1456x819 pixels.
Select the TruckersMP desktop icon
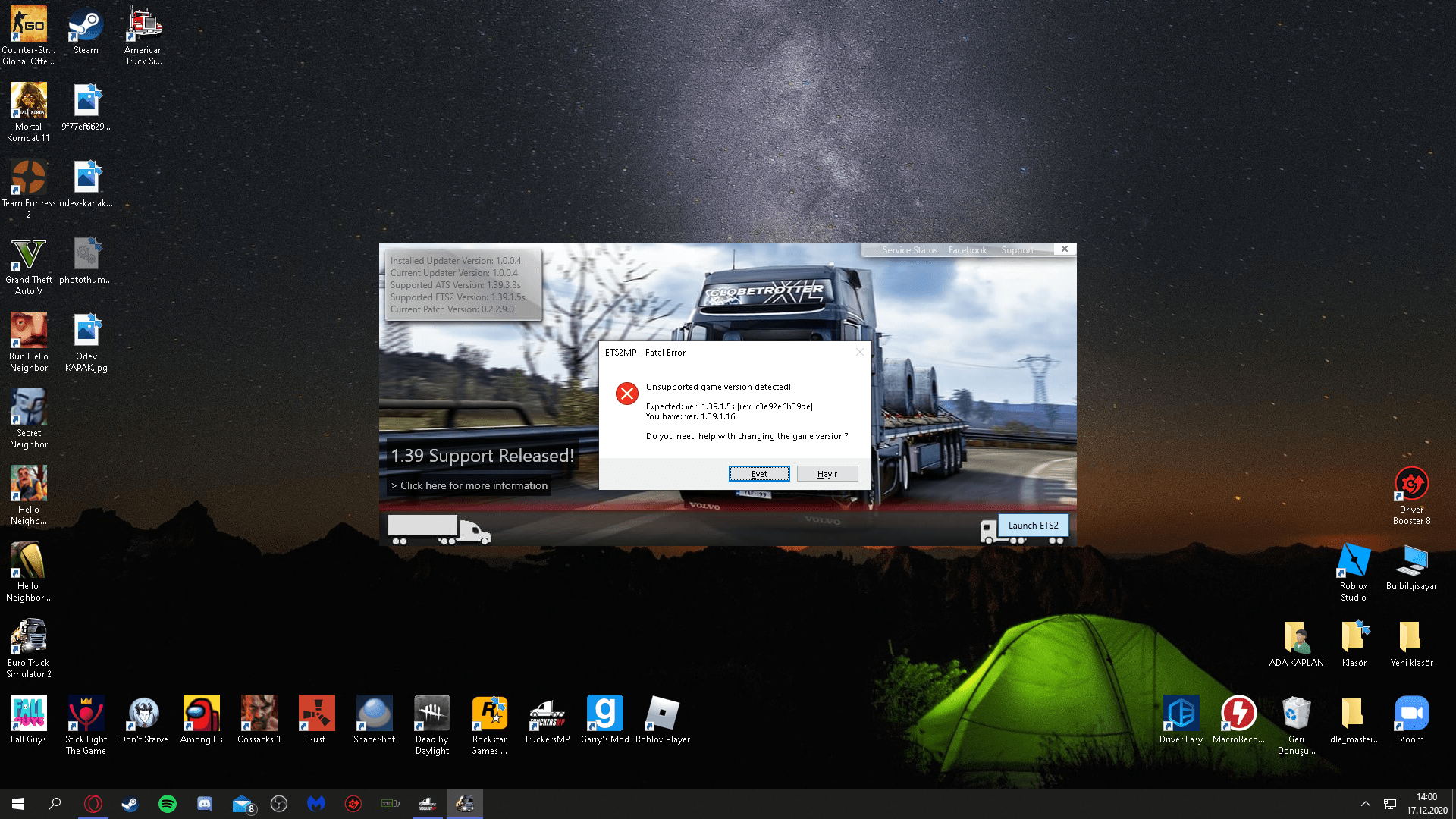547,714
